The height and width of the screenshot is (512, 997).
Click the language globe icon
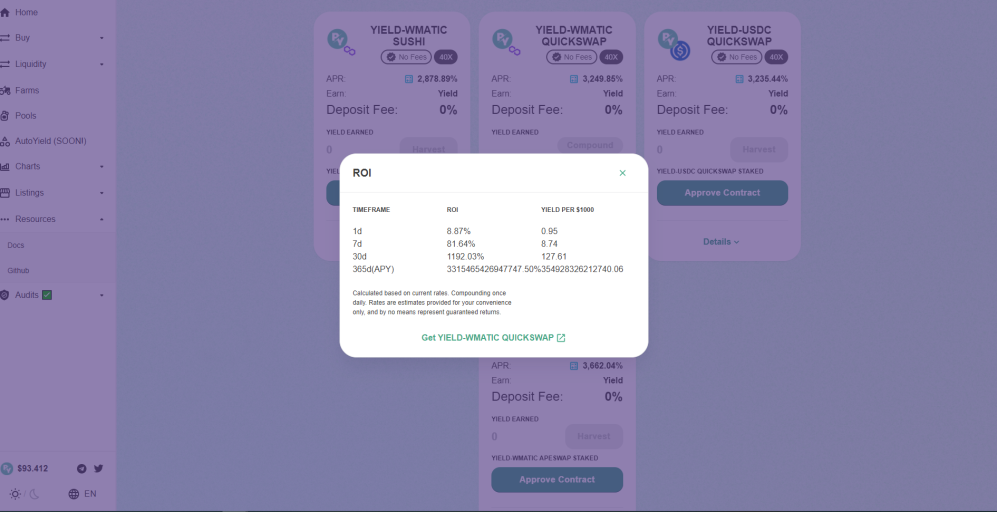coord(74,494)
